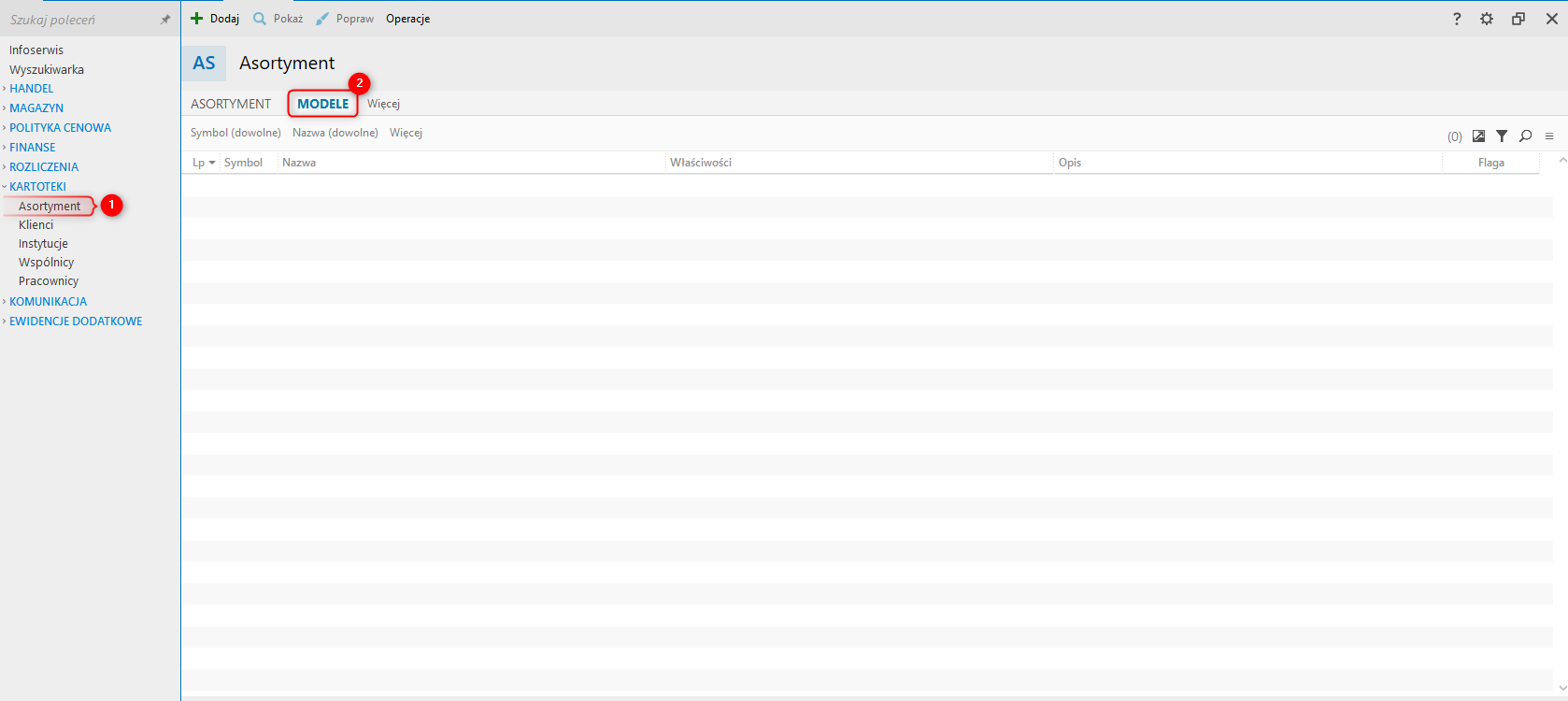Viewport: 1568px width, 701px height.
Task: Expand the POLITYKA CENOWA section
Action: click(x=60, y=128)
